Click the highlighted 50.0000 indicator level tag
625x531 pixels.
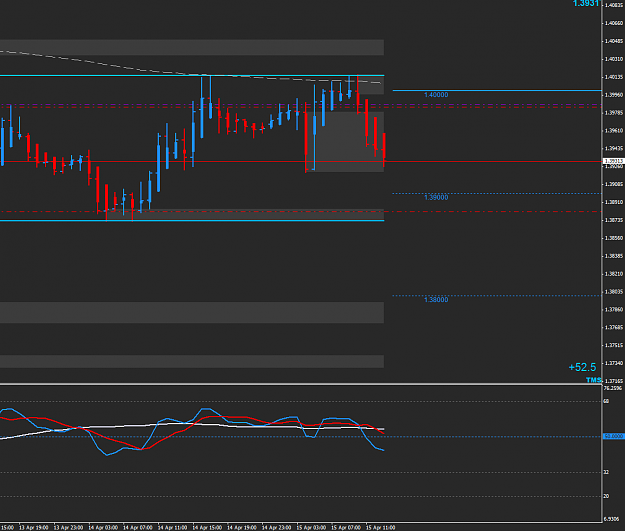pyautogui.click(x=614, y=437)
